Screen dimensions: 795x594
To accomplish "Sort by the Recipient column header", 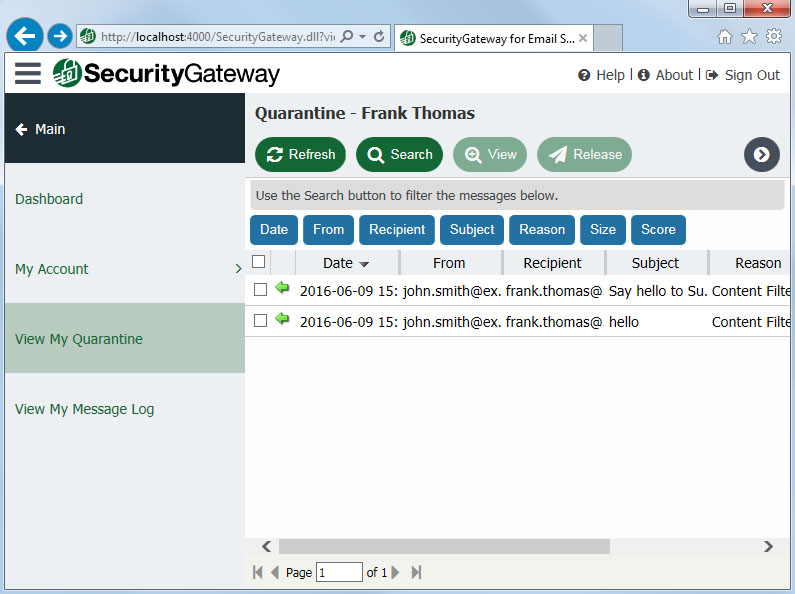I will [554, 263].
